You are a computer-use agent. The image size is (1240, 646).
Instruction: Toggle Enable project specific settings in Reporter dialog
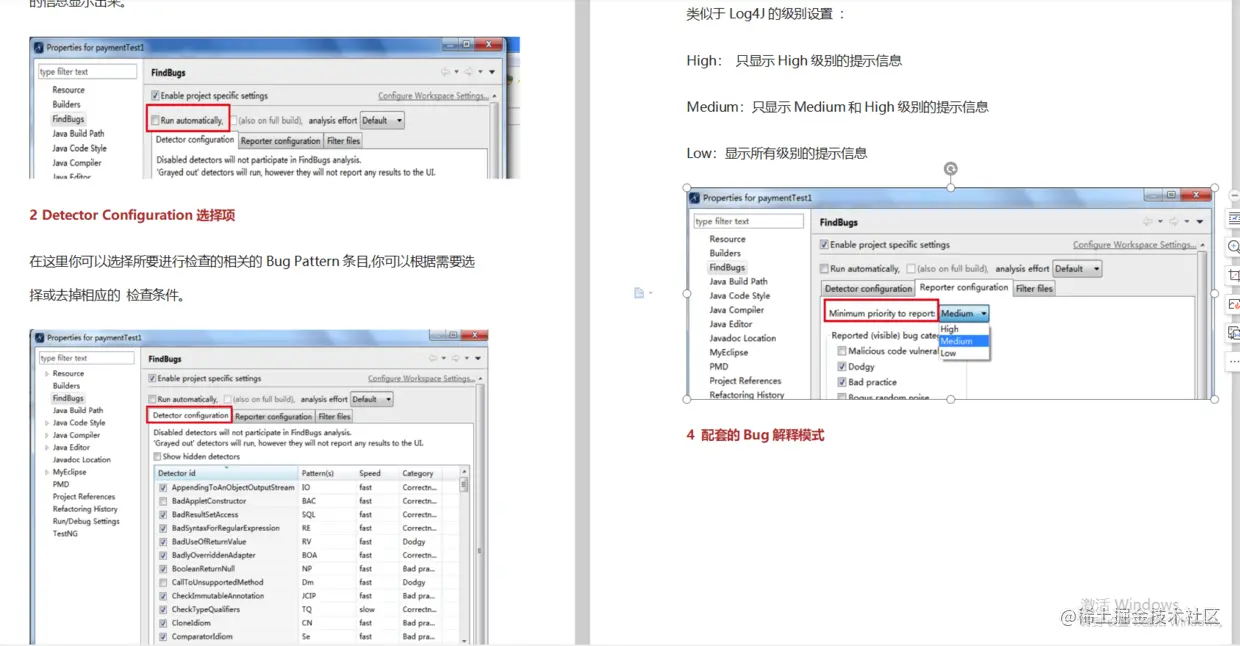point(824,244)
